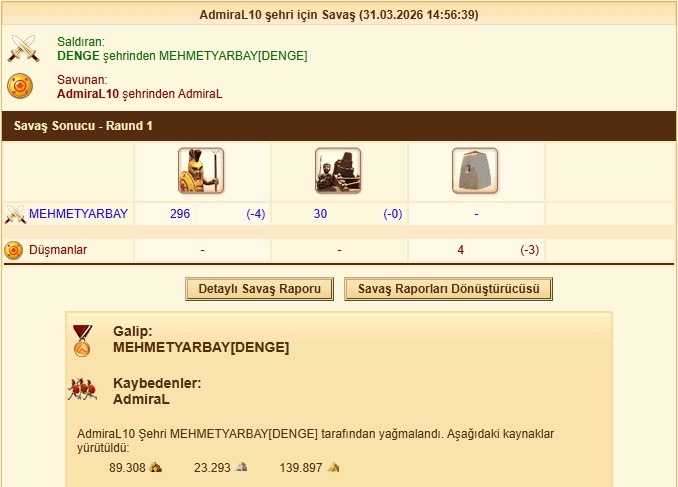The height and width of the screenshot is (487, 678).
Task: Click the hoplite unit icon
Action: coord(201,171)
